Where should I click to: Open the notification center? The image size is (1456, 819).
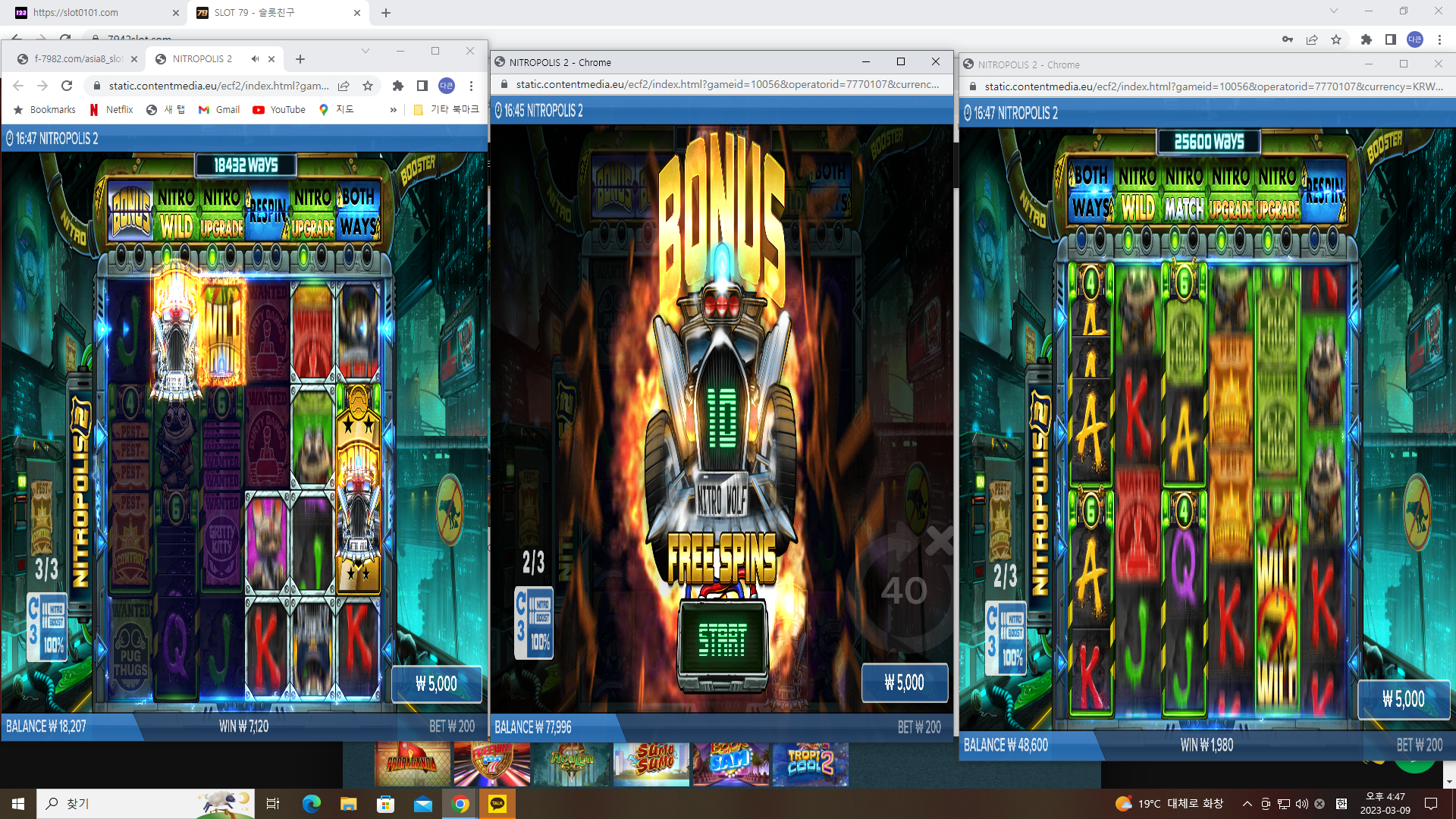click(1431, 804)
